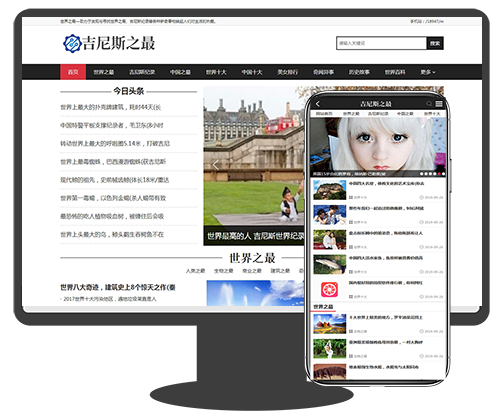
Task: Open headline 转动世界上最大的呼啦圈5.14米
Action: tap(115, 144)
